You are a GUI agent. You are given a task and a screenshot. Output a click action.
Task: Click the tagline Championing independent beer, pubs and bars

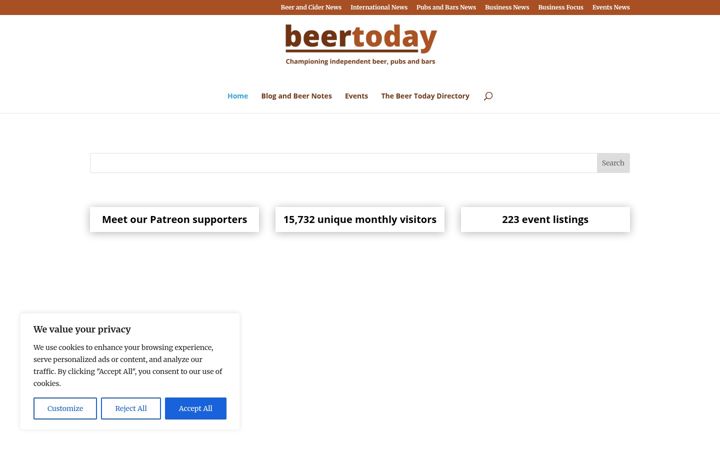pyautogui.click(x=360, y=62)
